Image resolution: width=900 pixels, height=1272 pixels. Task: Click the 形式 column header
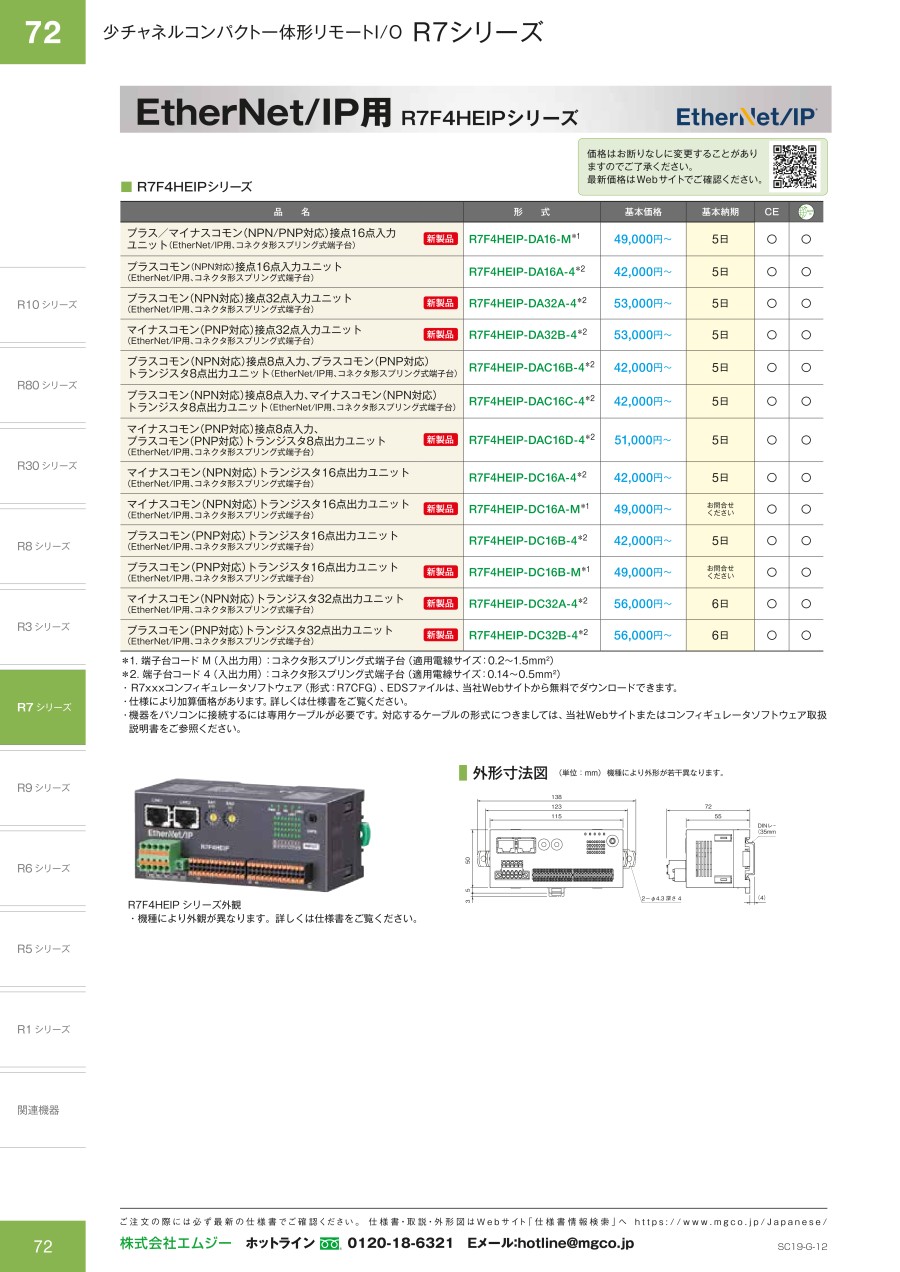(x=531, y=212)
